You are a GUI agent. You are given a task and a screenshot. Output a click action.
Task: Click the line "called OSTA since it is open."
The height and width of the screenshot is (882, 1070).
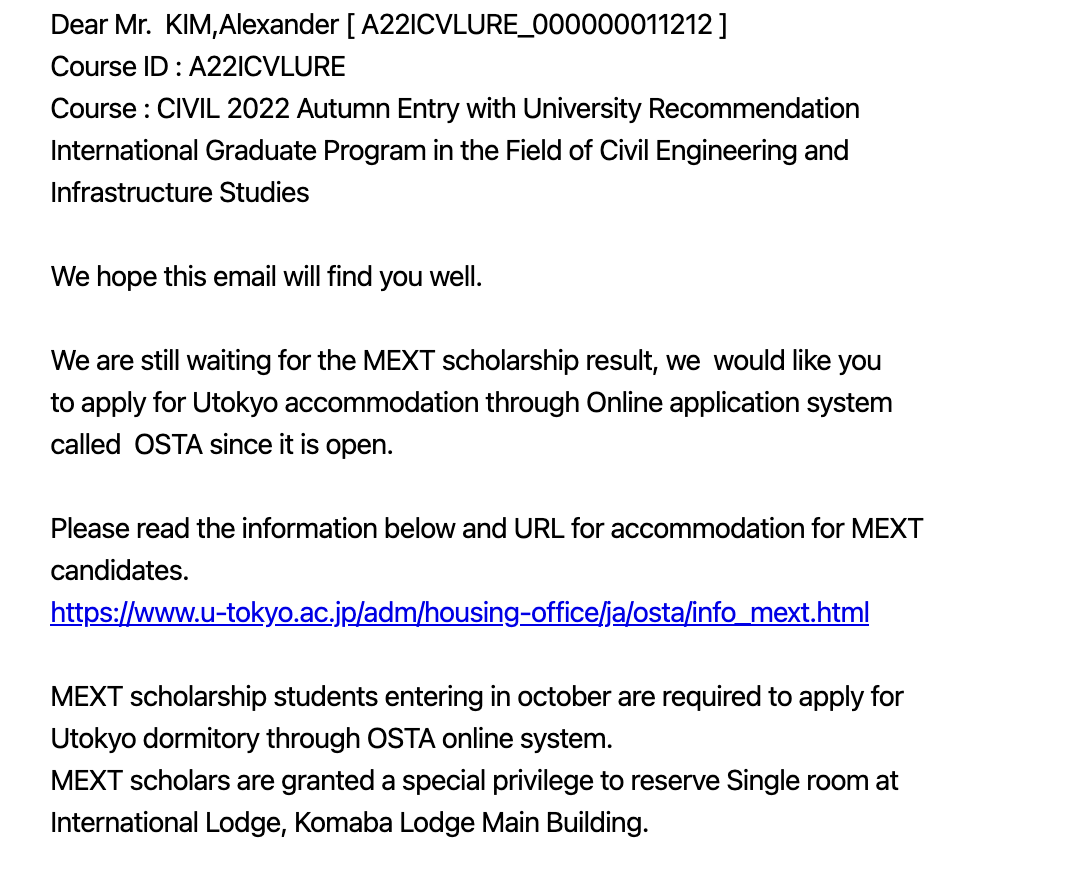tap(222, 444)
